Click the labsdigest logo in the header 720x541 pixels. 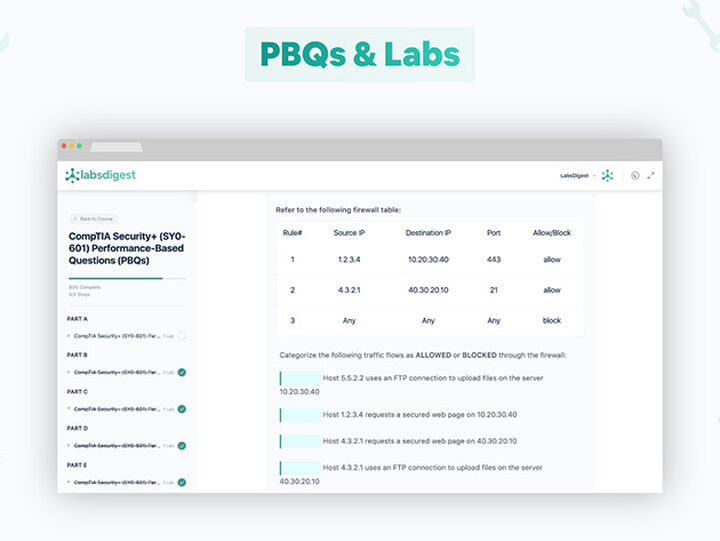100,175
